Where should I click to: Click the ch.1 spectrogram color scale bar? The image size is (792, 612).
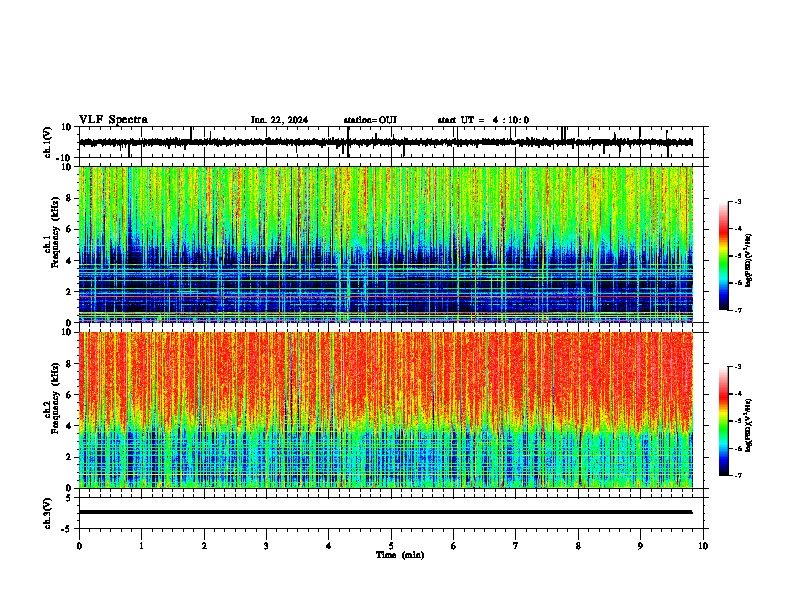[724, 256]
